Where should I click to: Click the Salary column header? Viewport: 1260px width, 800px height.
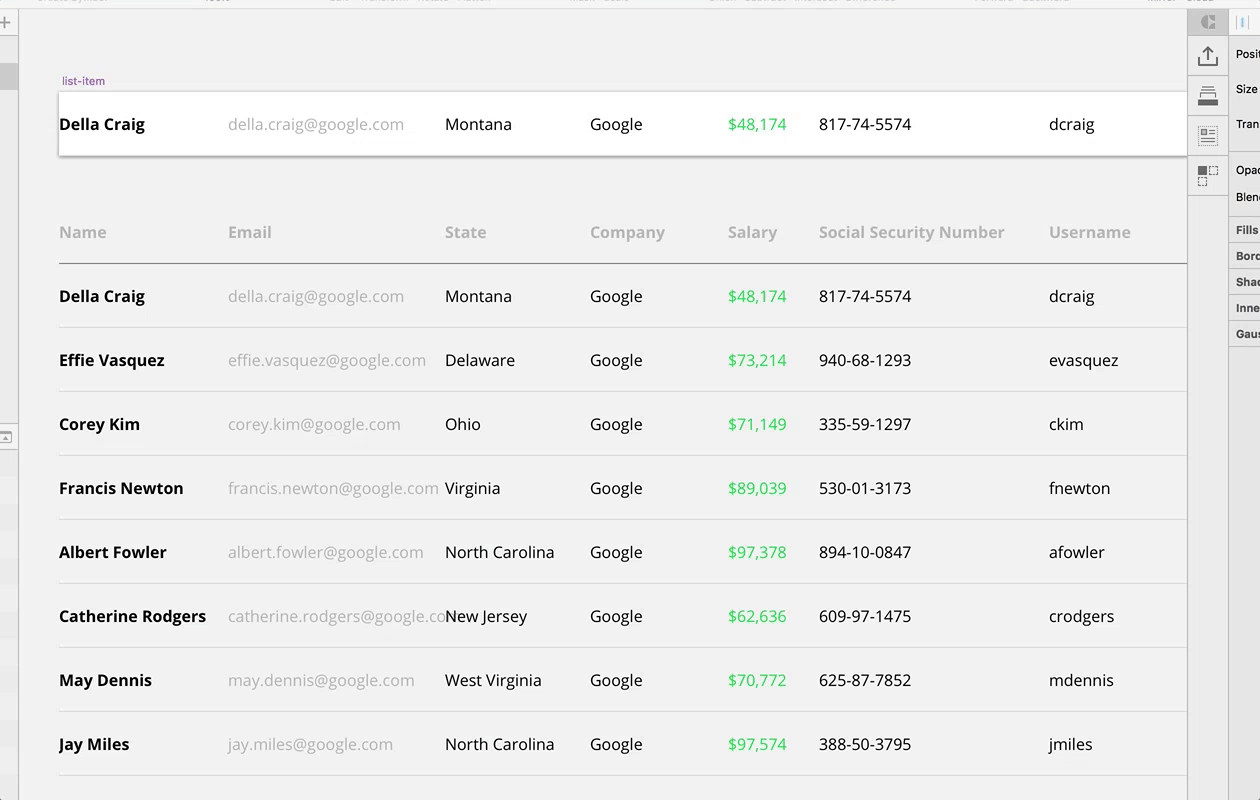pyautogui.click(x=752, y=233)
